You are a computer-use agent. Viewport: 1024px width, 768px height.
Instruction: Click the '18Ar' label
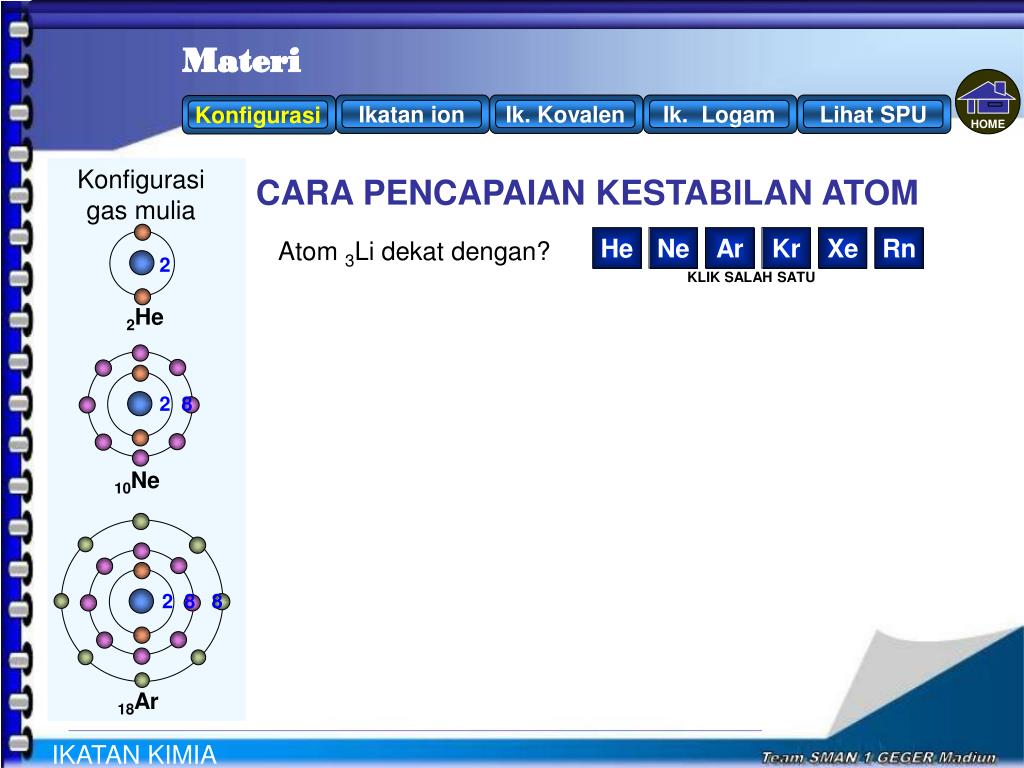138,703
